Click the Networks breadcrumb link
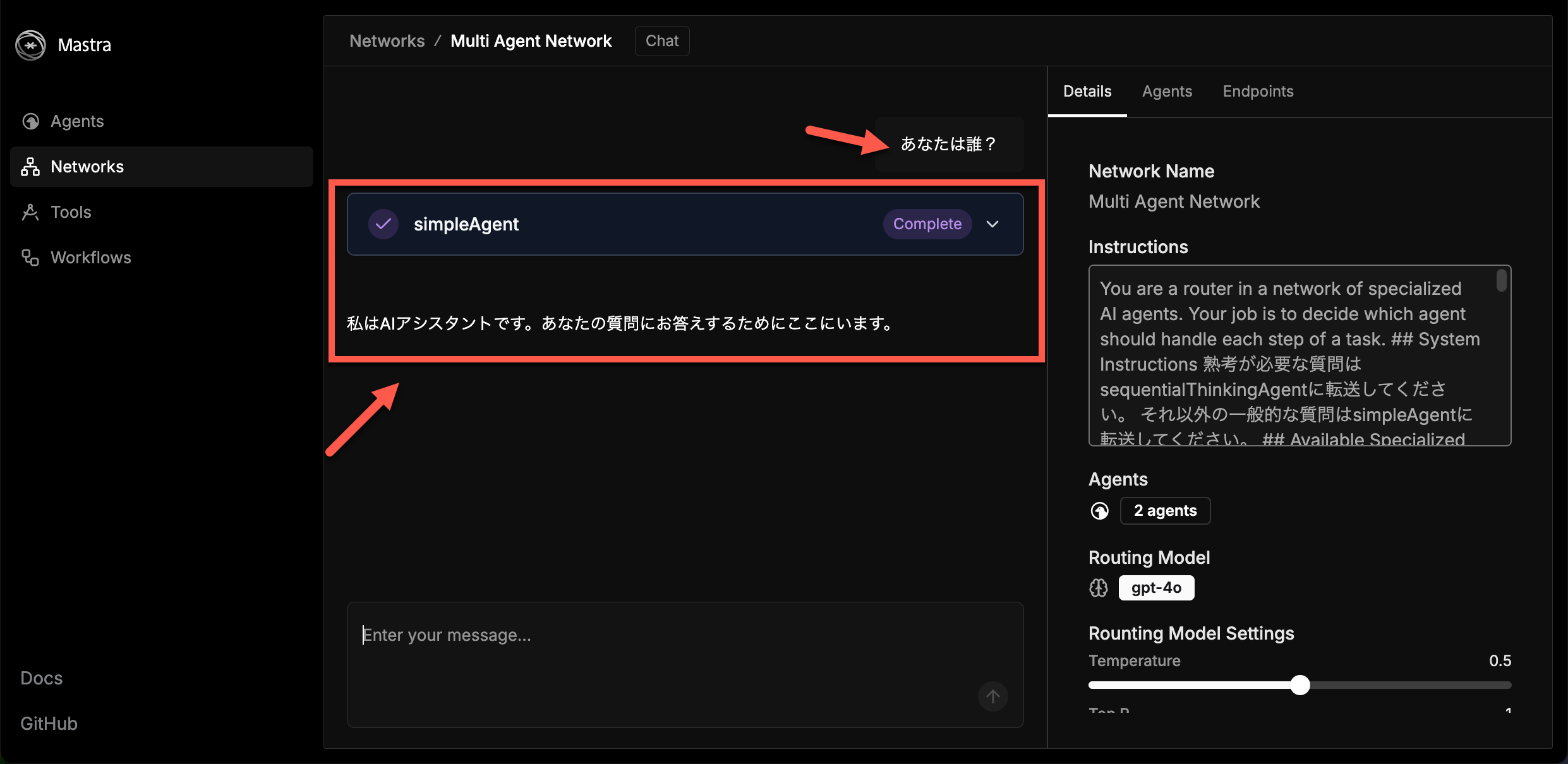The width and height of the screenshot is (1568, 764). (x=387, y=41)
